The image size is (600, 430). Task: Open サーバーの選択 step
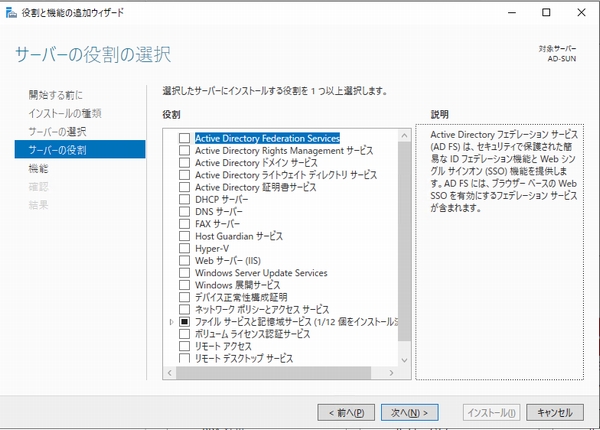(x=57, y=132)
